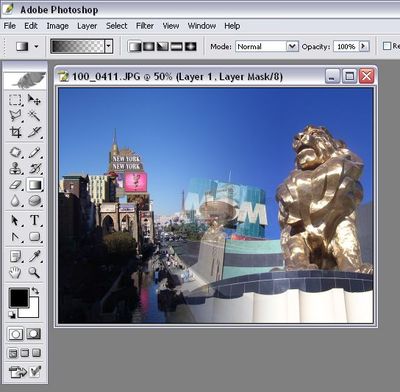The image size is (400, 392).
Task: Click the feather logo atop the toolbox
Action: [25, 80]
